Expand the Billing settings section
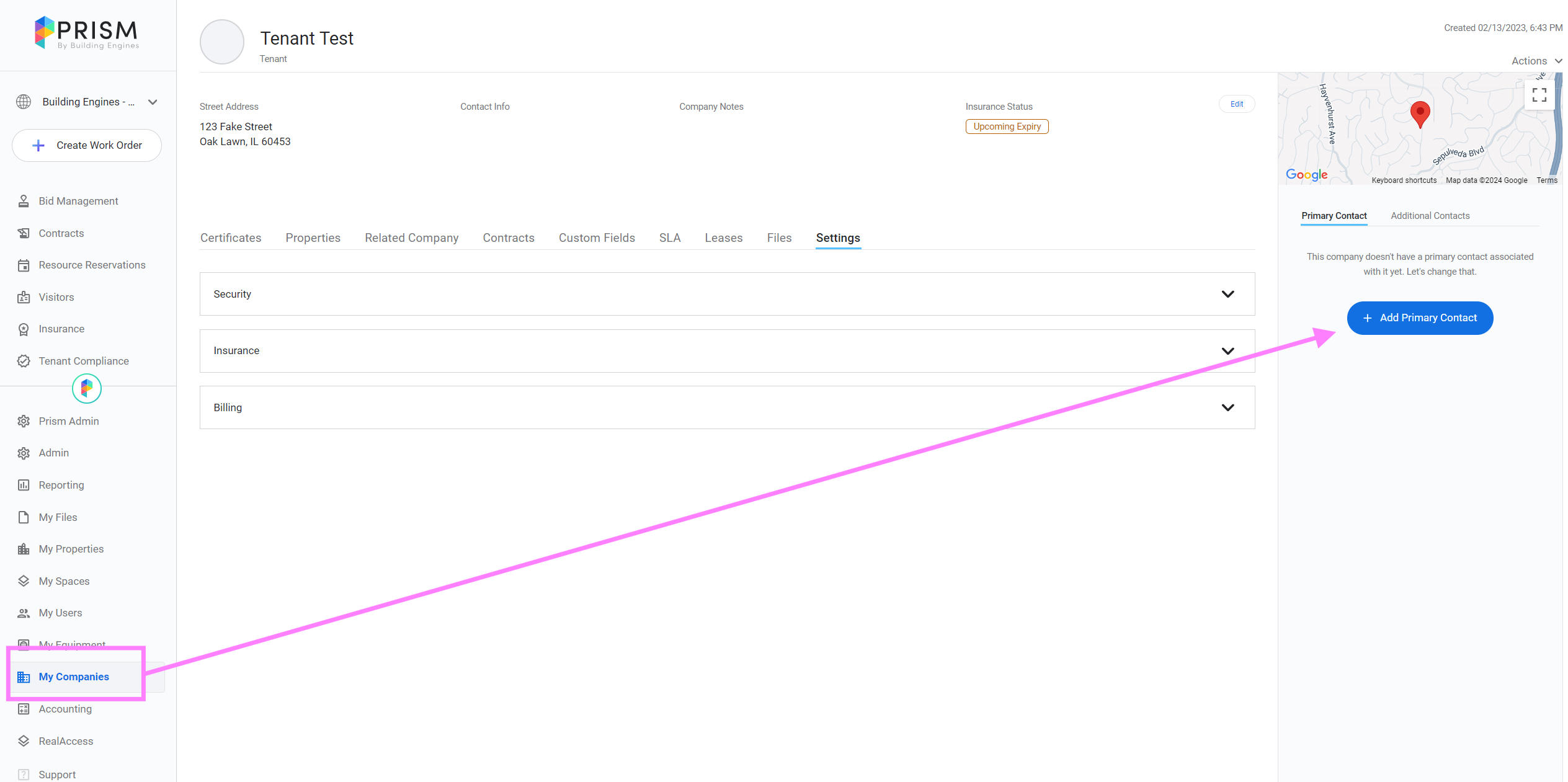This screenshot has height=782, width=1568. coord(1227,407)
